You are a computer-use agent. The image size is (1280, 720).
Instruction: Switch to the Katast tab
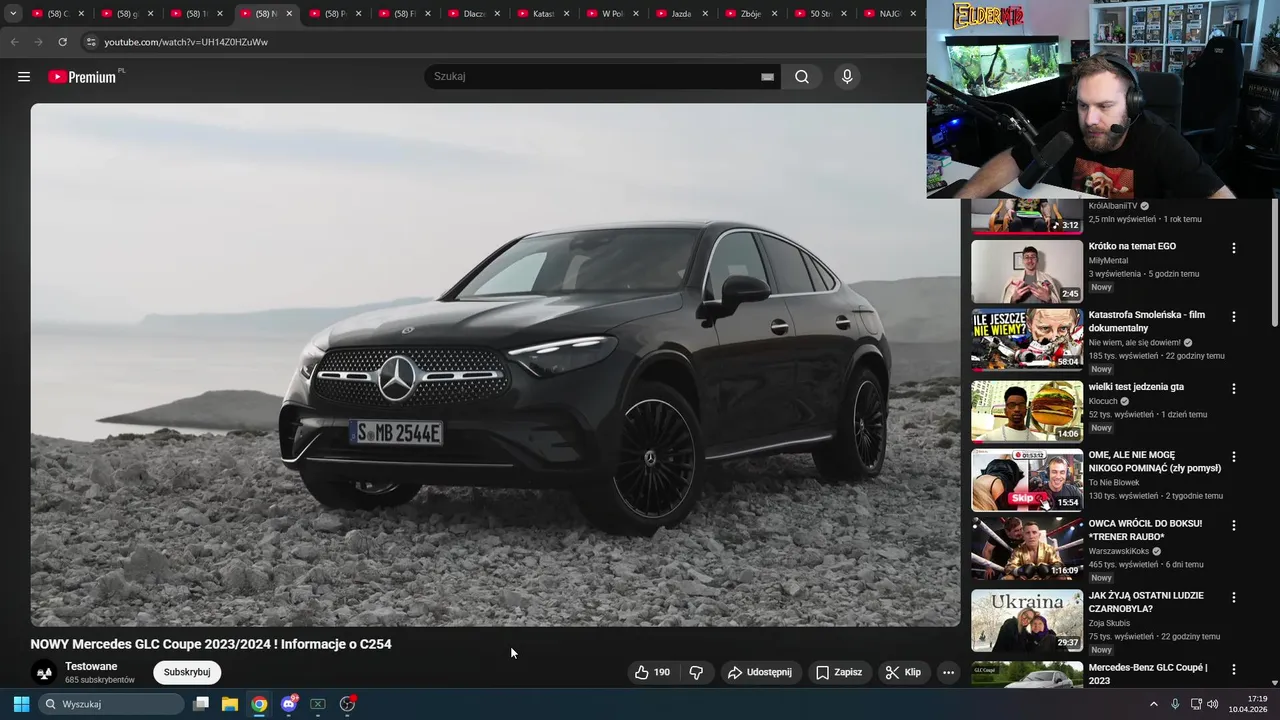tap(542, 14)
